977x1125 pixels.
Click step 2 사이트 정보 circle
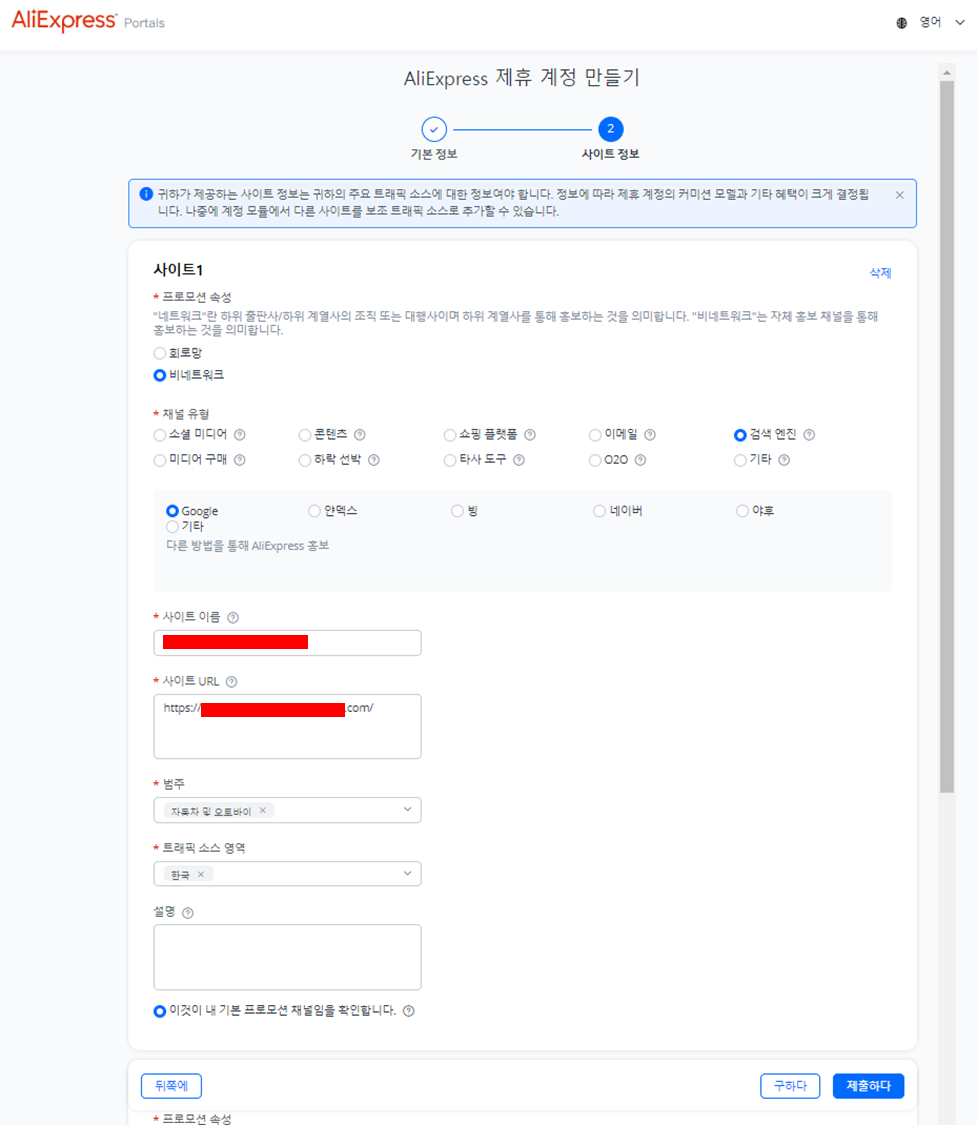[610, 129]
